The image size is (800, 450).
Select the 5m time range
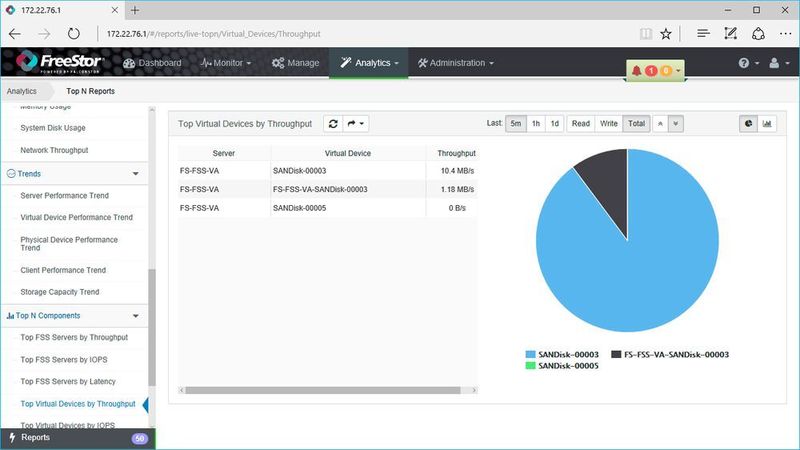pyautogui.click(x=516, y=123)
